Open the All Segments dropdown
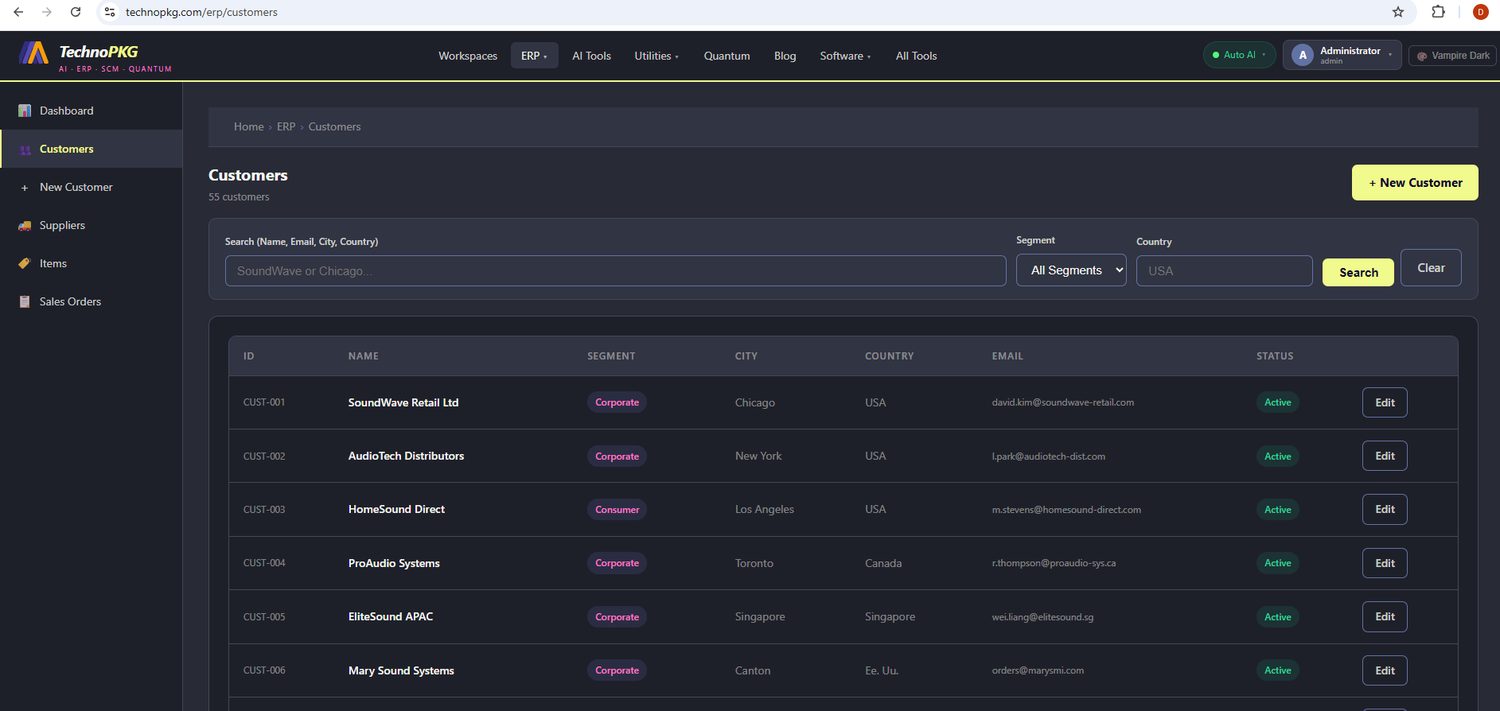The height and width of the screenshot is (711, 1500). [x=1071, y=270]
